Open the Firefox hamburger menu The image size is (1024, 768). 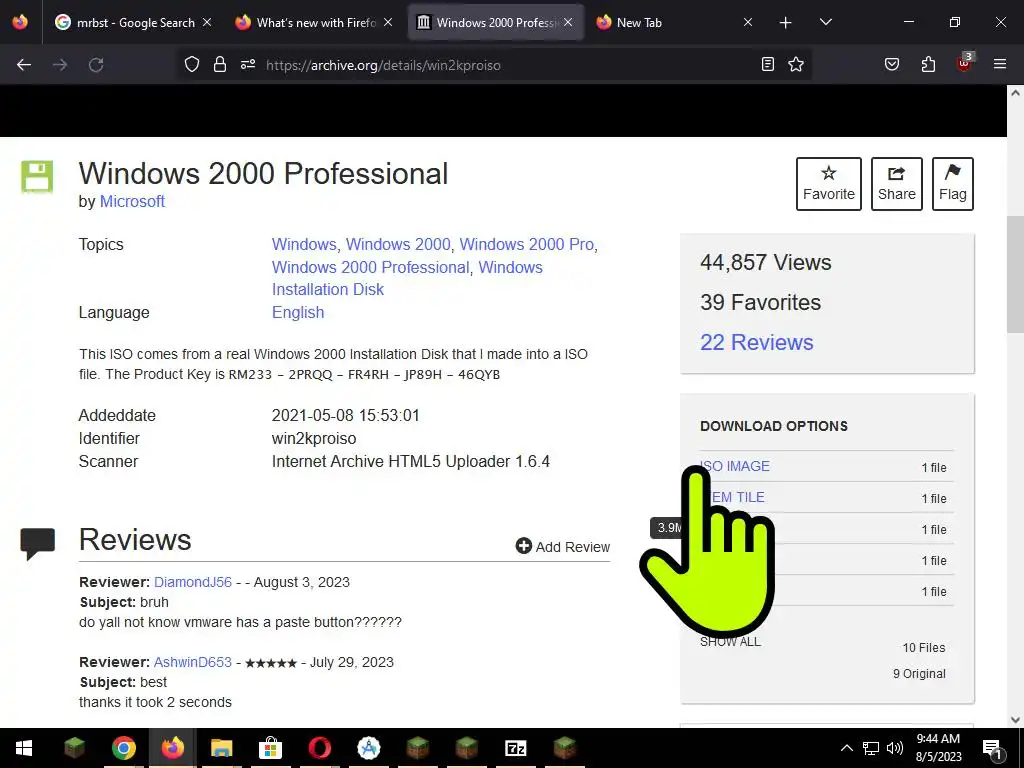(1000, 64)
